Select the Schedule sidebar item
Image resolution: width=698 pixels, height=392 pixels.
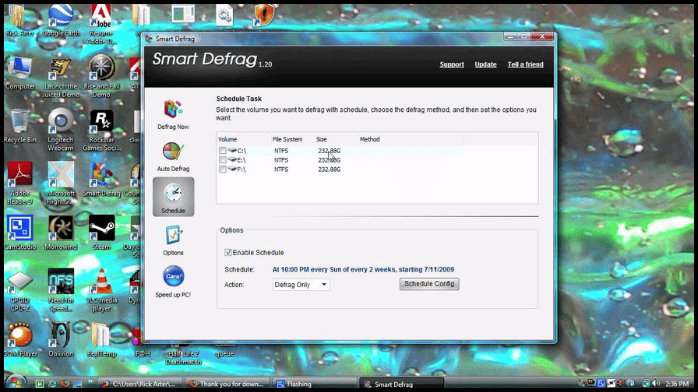173,197
